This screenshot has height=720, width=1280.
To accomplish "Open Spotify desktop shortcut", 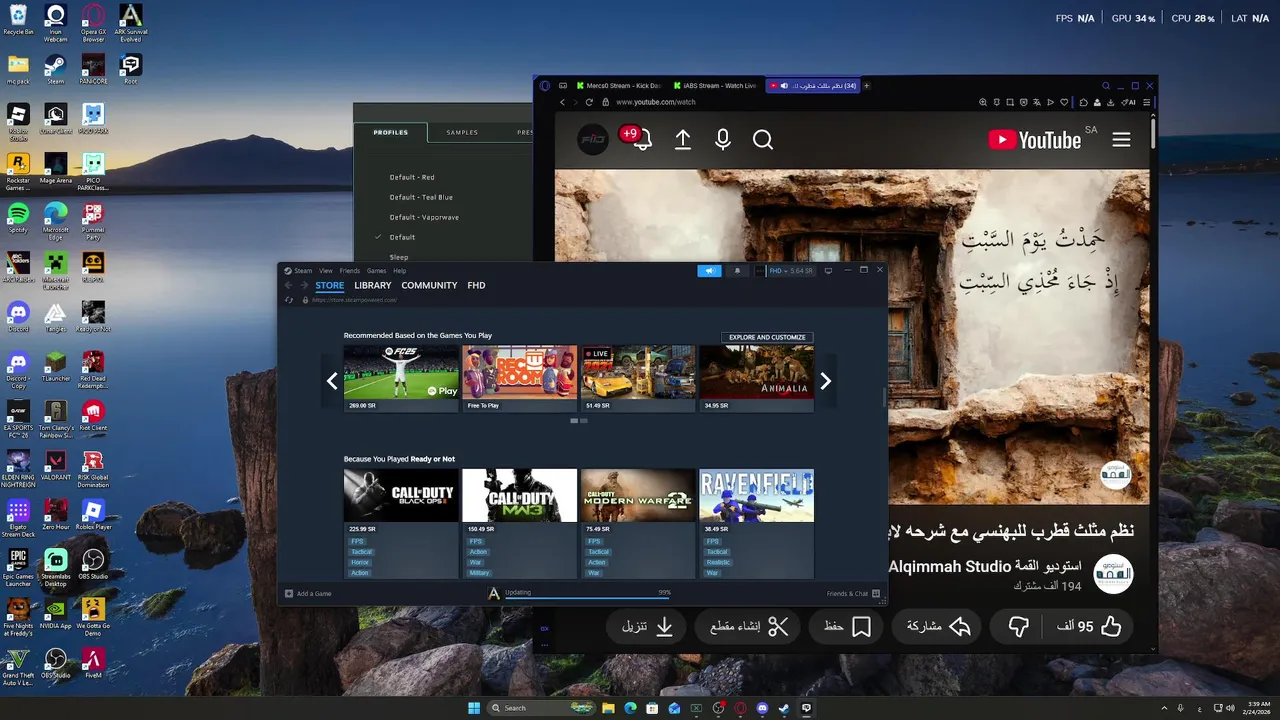I will point(18,217).
